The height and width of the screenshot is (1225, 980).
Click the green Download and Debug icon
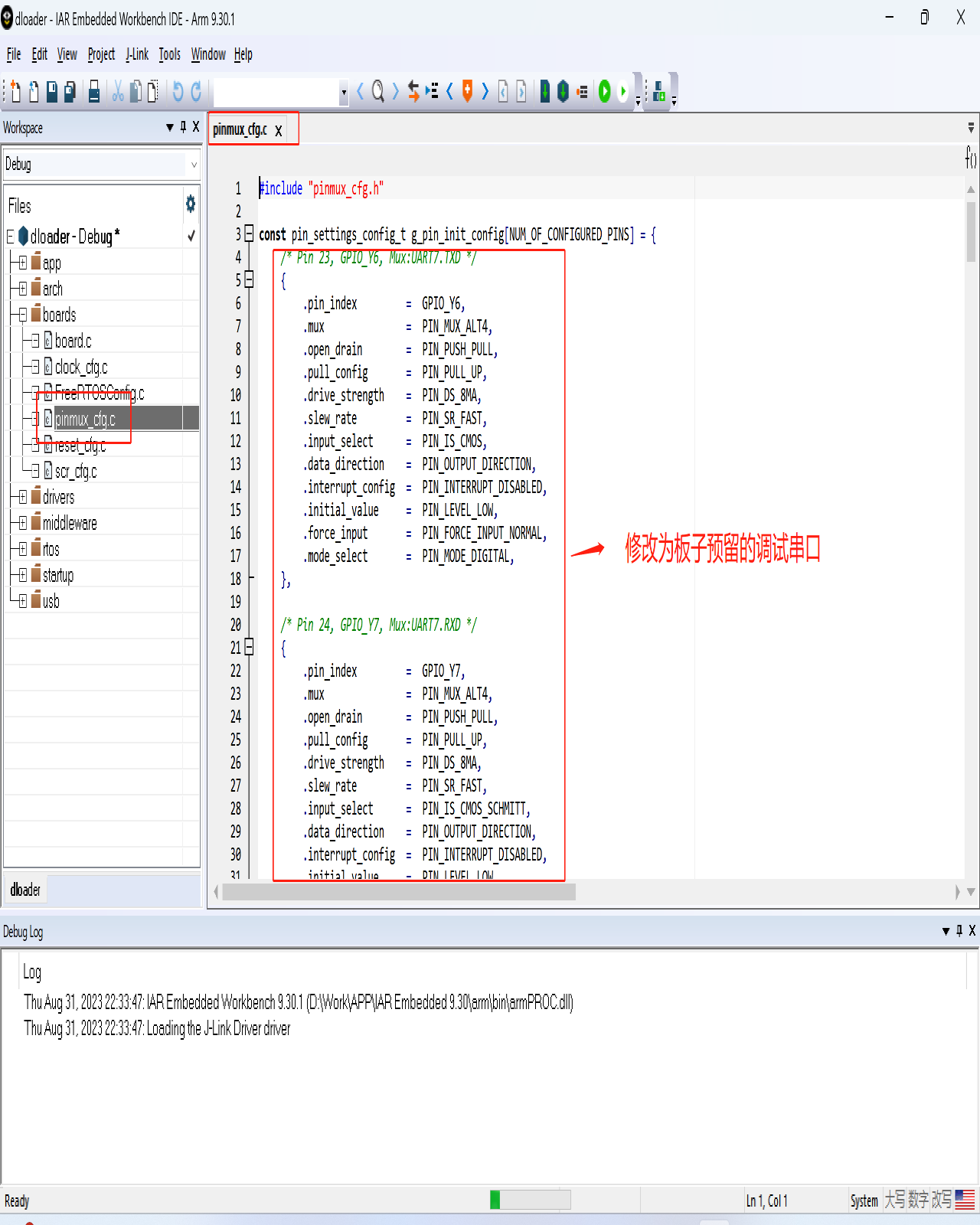(x=604, y=92)
